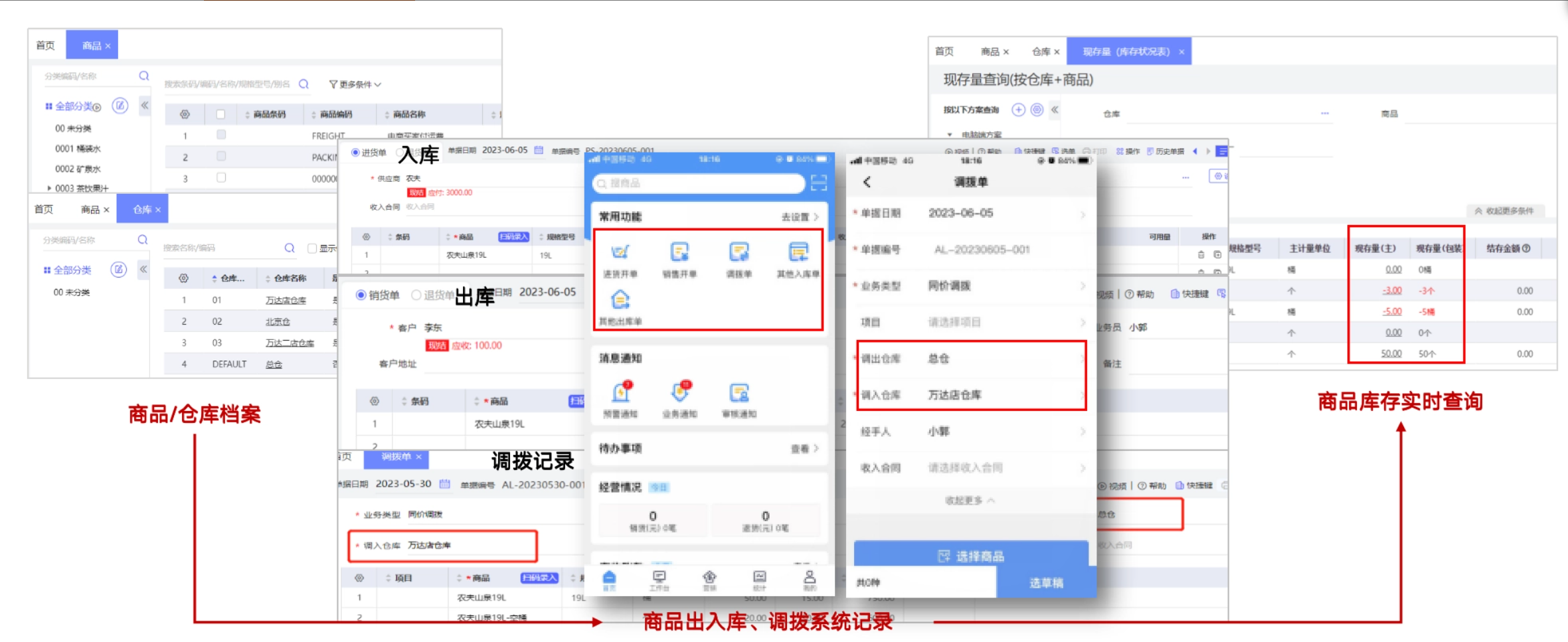This screenshot has height=642, width=1568.
Task: Open 其他入库单 in the mobile app
Action: point(798,260)
